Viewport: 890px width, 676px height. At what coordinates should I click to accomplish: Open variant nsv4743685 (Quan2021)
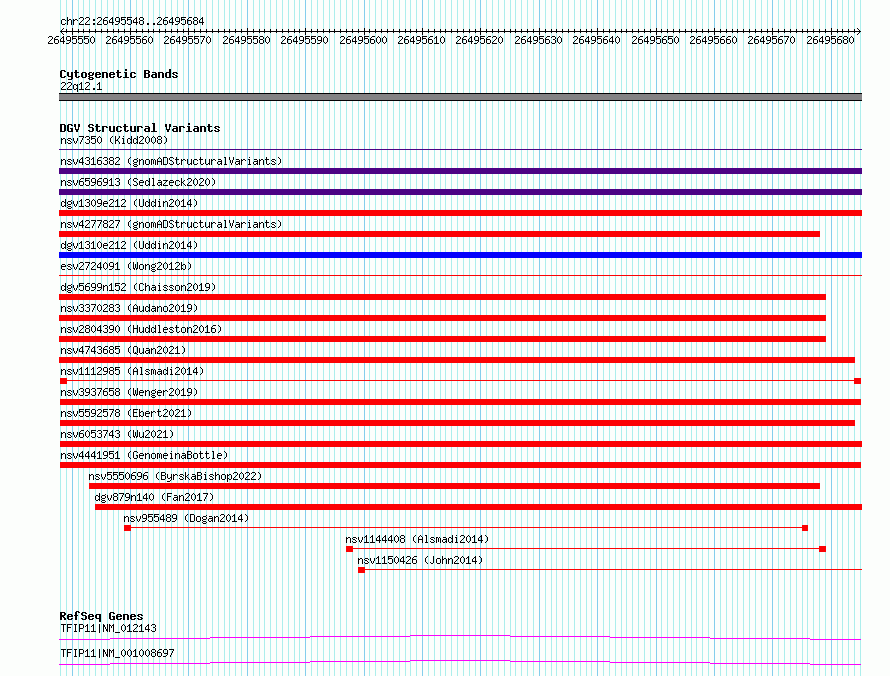click(x=123, y=350)
